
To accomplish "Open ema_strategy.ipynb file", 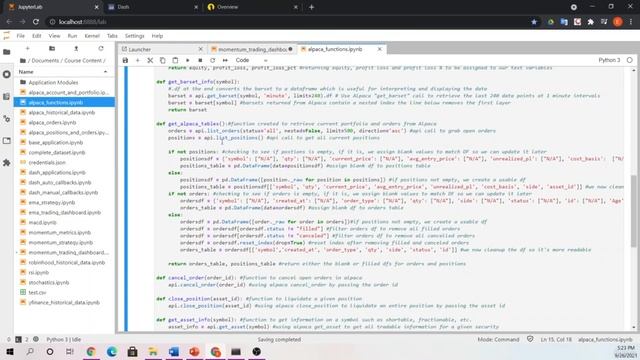I will [x=63, y=202].
